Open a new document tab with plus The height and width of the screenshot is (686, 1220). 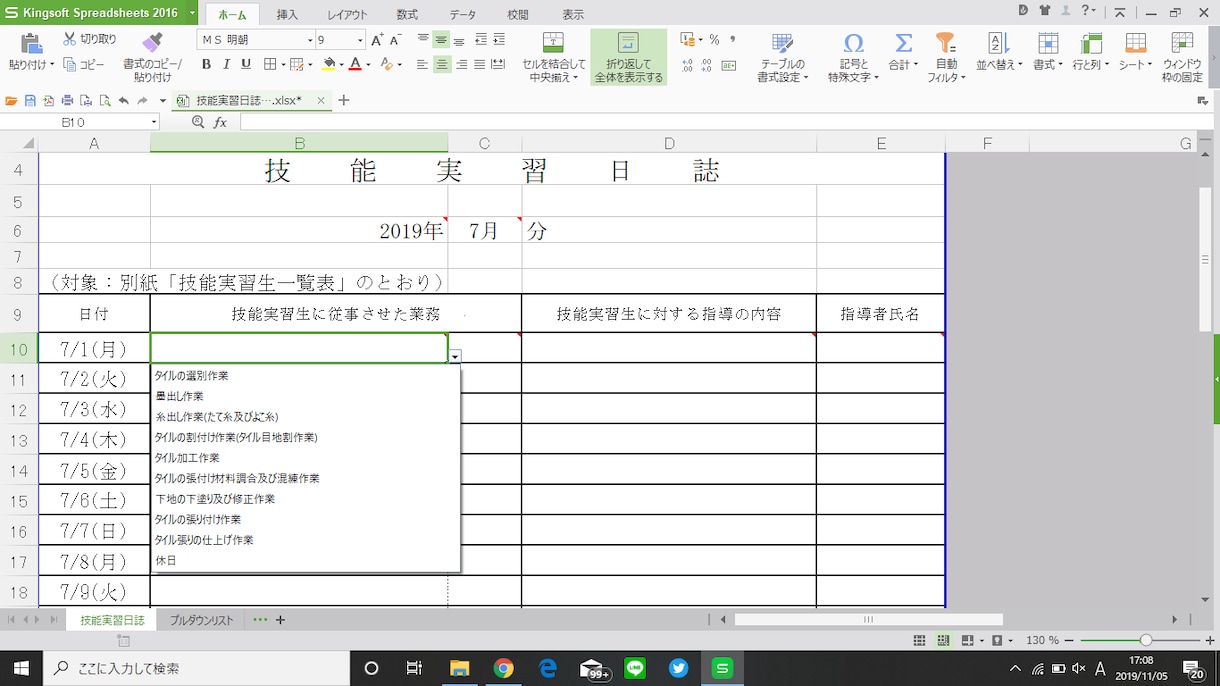344,100
